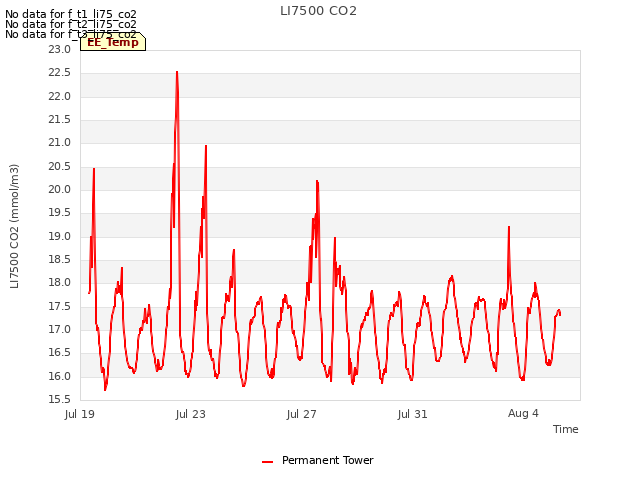The width and height of the screenshot is (640, 480).
Task: Click the chart title LI7500 CO2
Action: pos(318,11)
